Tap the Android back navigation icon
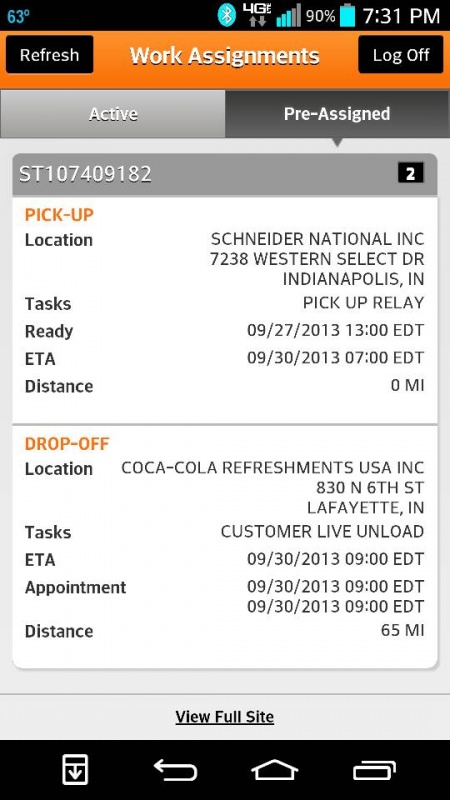450x800 pixels. pos(175,770)
